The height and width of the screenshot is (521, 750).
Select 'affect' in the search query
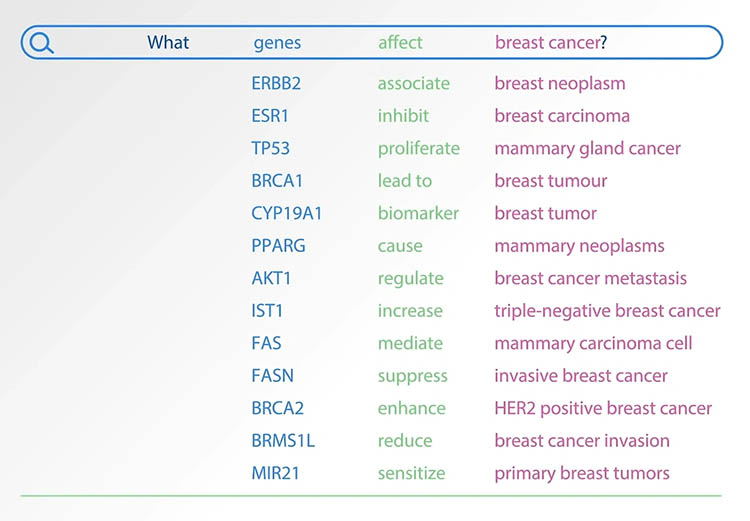[400, 43]
